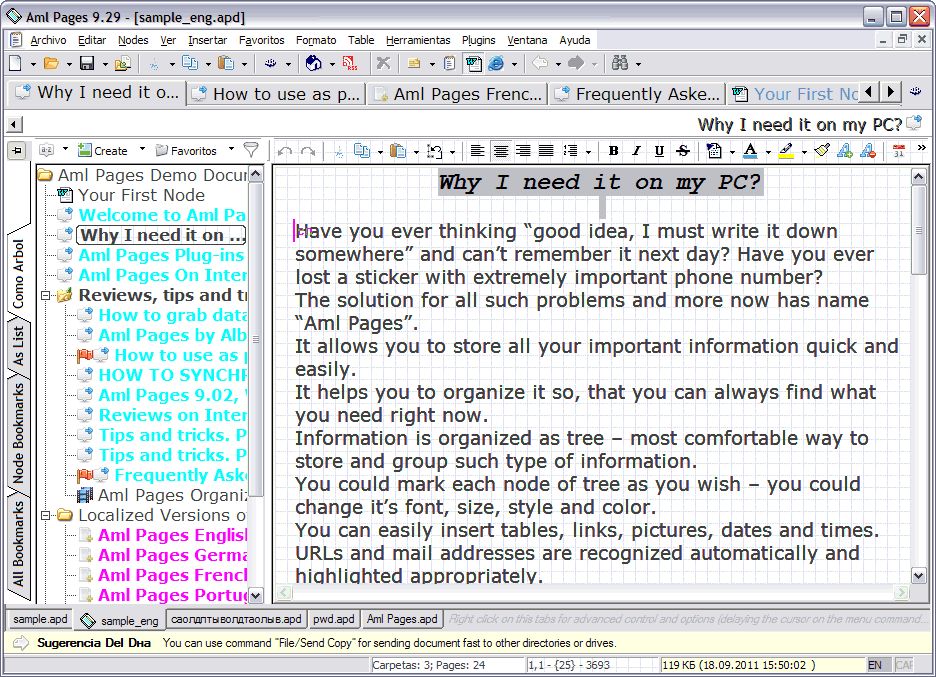This screenshot has height=677, width=936.
Task: Click the editor vertical scrollbar thumb
Action: pos(918,229)
